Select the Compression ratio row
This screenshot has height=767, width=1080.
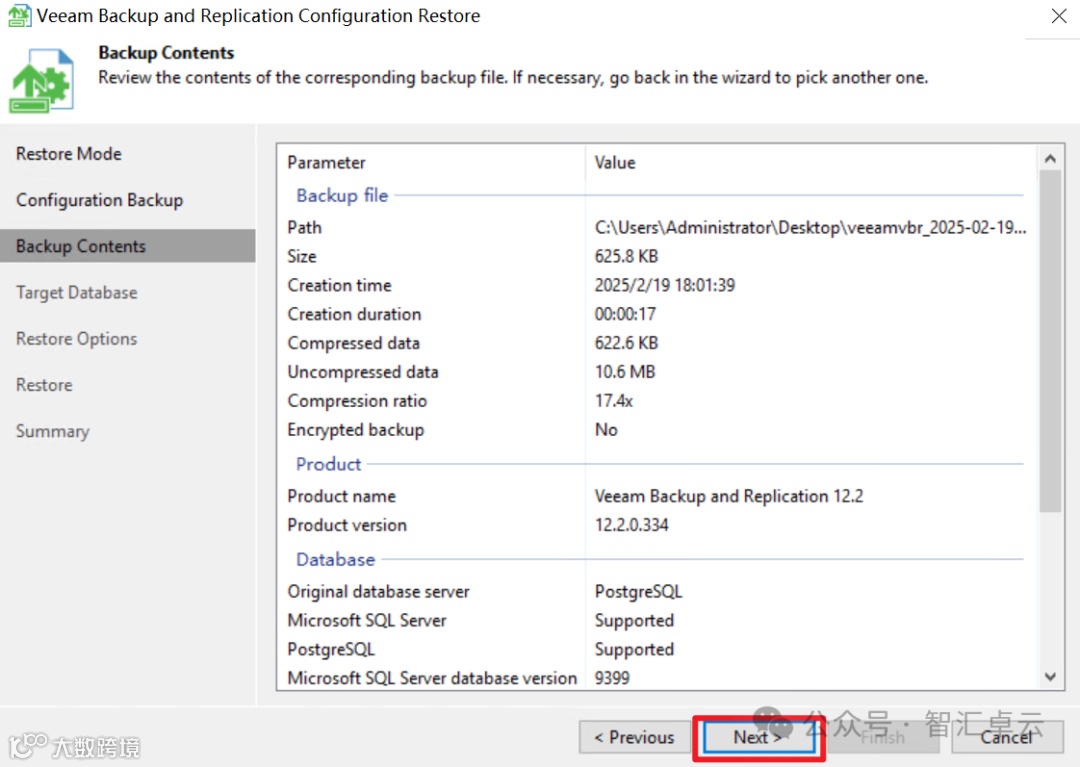657,401
